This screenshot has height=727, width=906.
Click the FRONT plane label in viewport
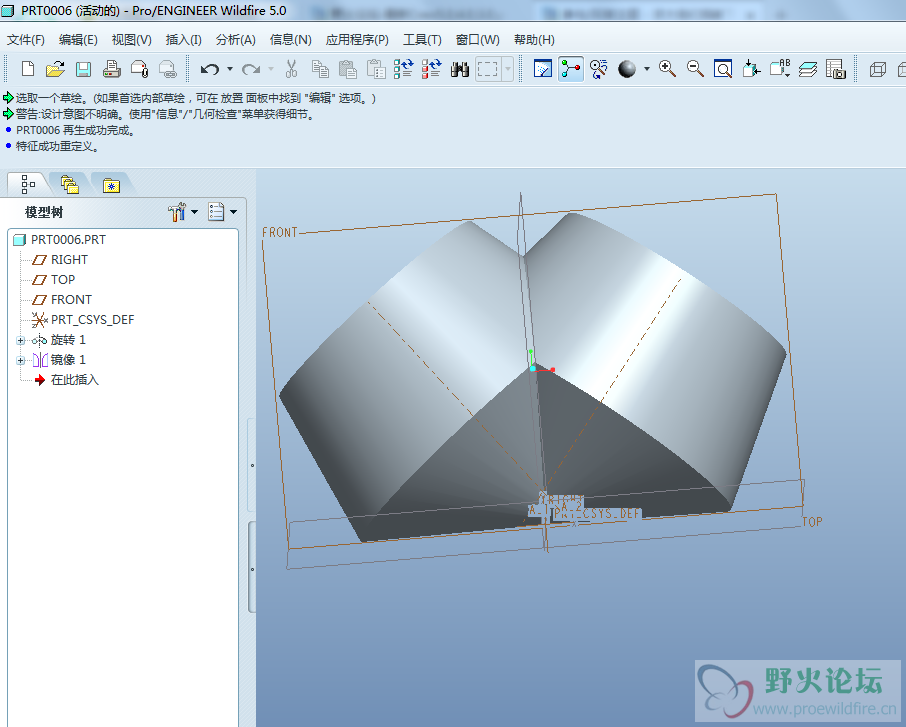click(280, 232)
